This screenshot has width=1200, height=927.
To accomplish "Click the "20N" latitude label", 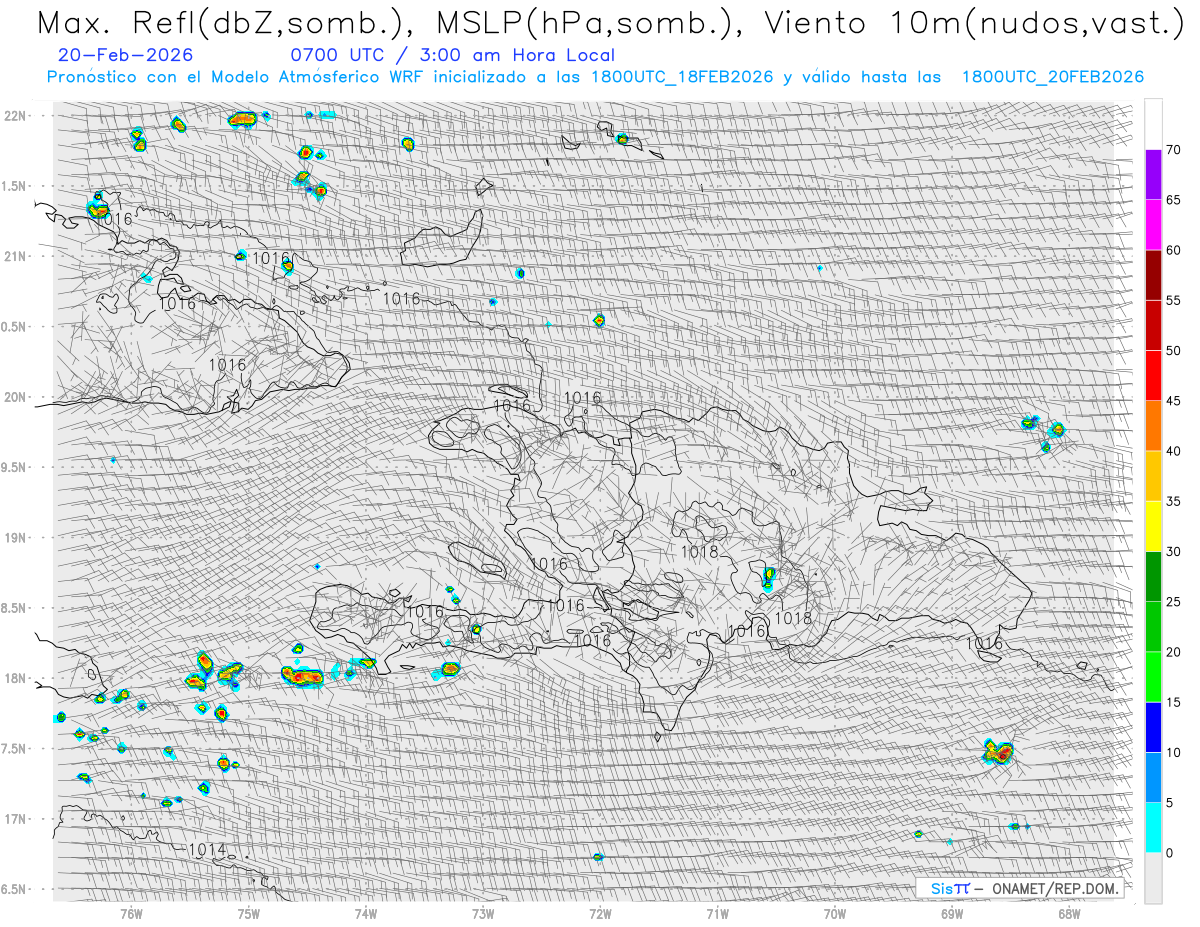I will coord(17,397).
